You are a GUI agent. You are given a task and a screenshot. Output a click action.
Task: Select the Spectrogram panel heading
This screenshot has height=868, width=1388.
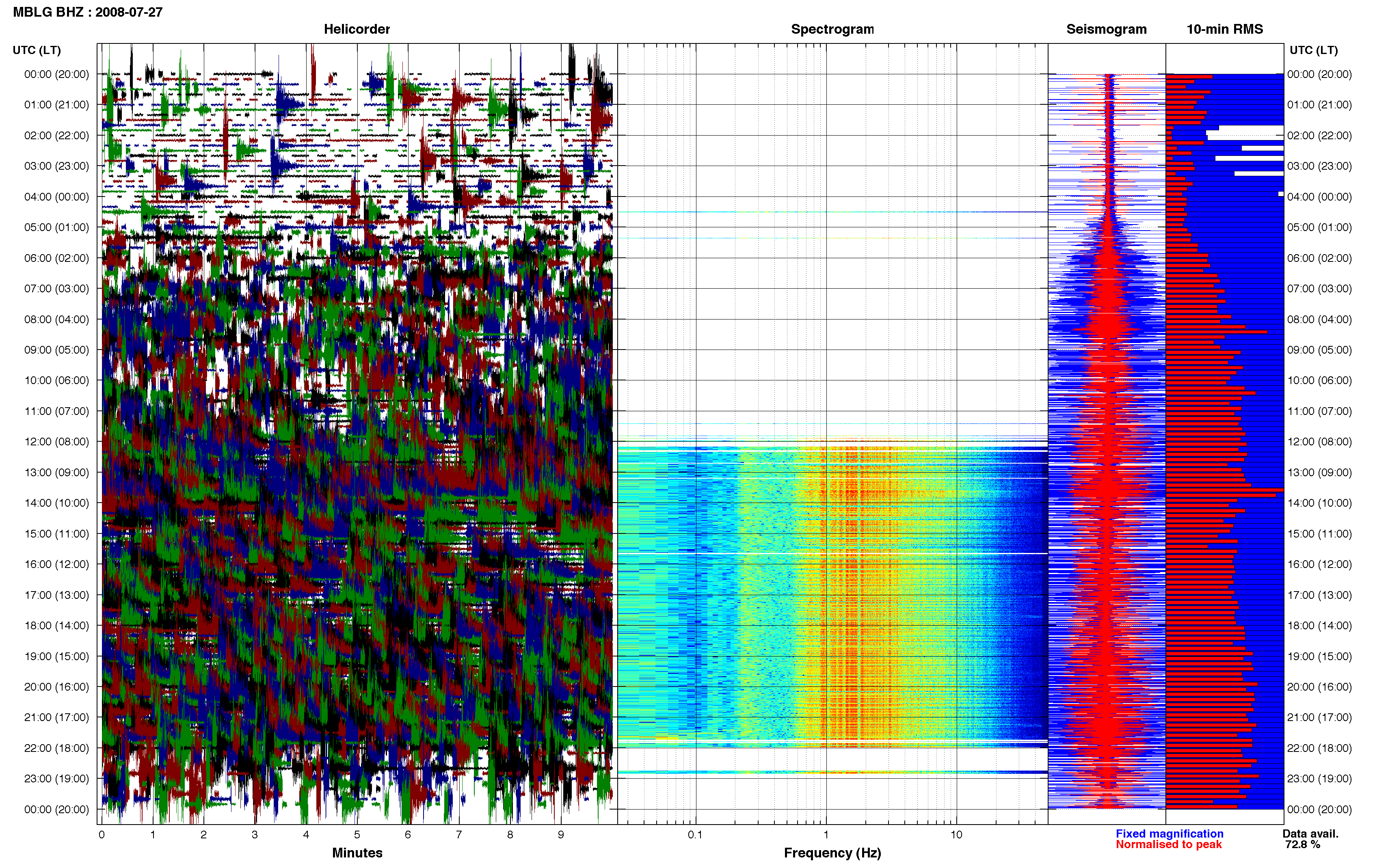(x=832, y=29)
